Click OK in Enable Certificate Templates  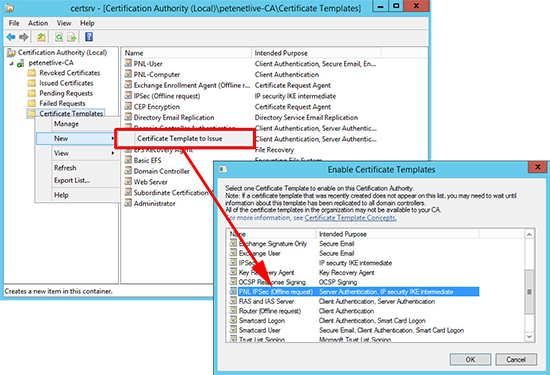[470, 359]
